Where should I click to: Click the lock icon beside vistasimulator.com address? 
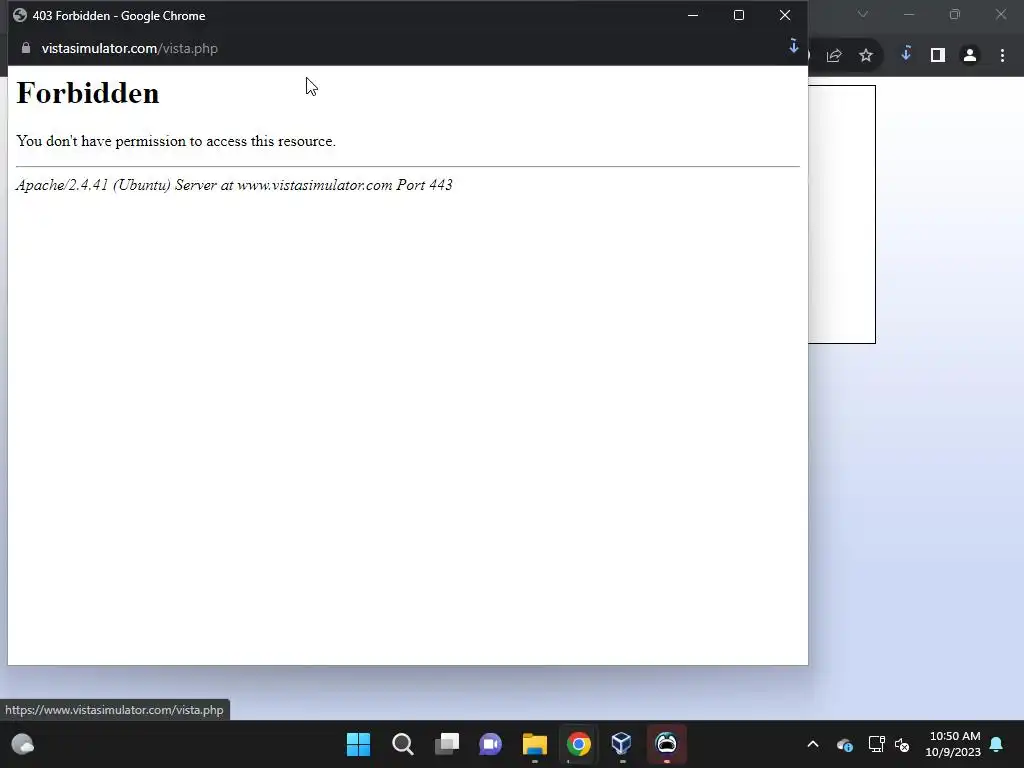coord(26,48)
